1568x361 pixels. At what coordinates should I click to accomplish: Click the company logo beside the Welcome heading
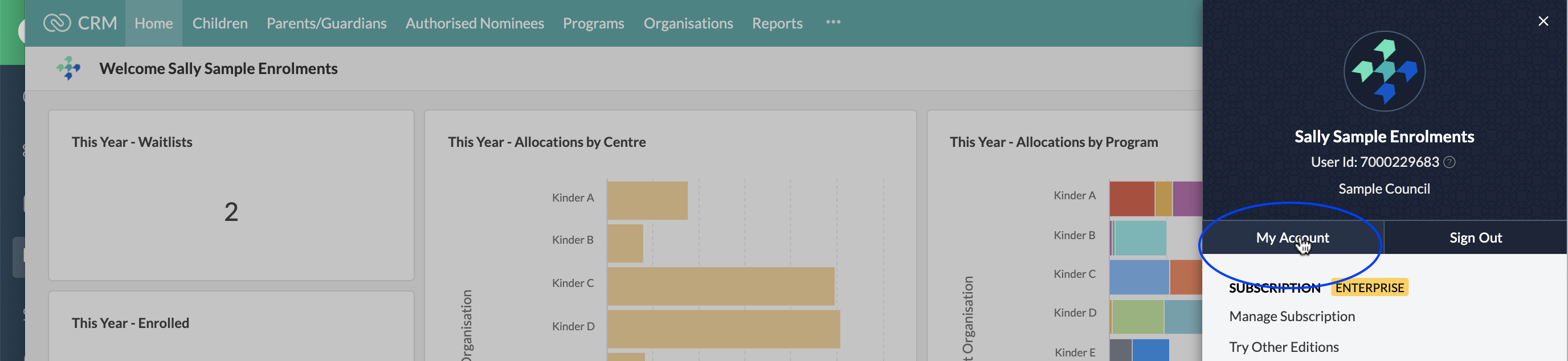pos(68,68)
